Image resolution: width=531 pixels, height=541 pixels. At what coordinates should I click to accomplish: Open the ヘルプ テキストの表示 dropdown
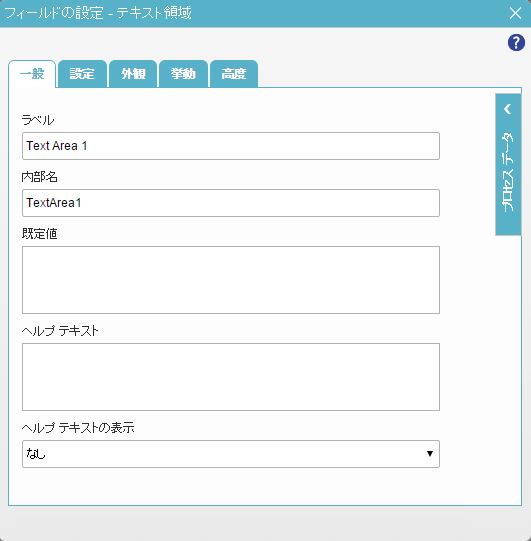point(231,454)
